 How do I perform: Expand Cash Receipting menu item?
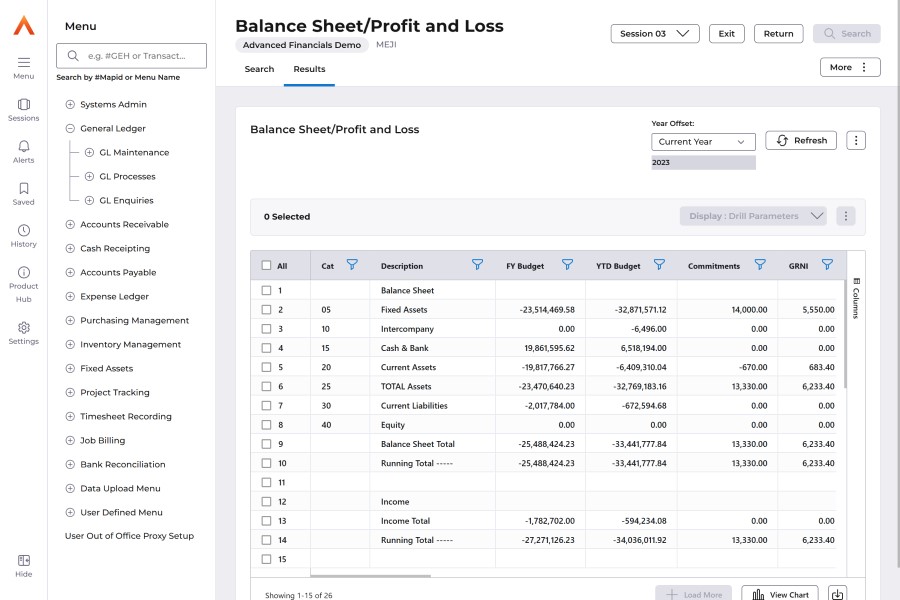coord(70,249)
